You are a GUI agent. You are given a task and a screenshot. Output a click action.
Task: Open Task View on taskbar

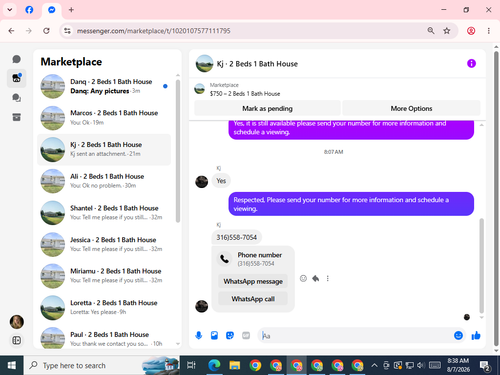click(191, 365)
